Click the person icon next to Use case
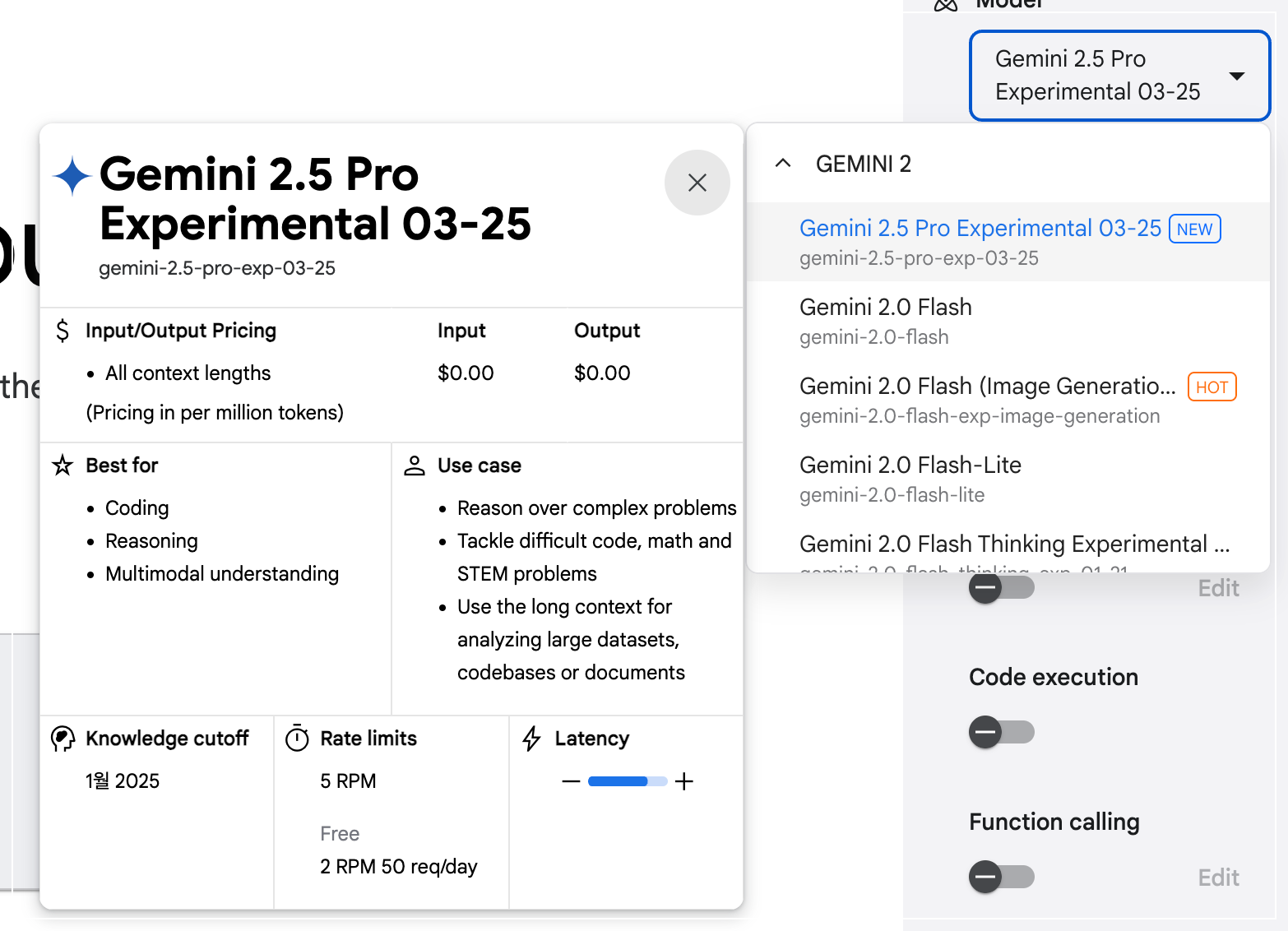The image size is (1288, 931). (414, 465)
